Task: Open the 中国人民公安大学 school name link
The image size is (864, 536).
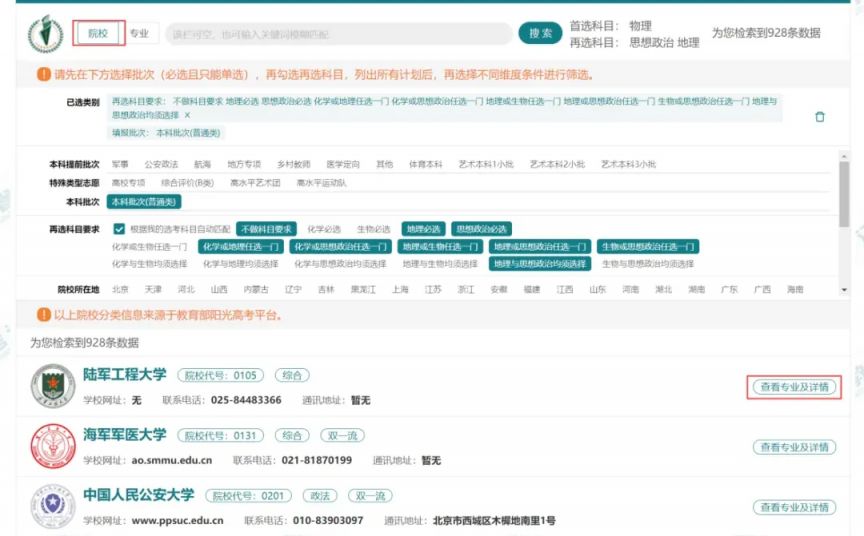Action: tap(138, 495)
